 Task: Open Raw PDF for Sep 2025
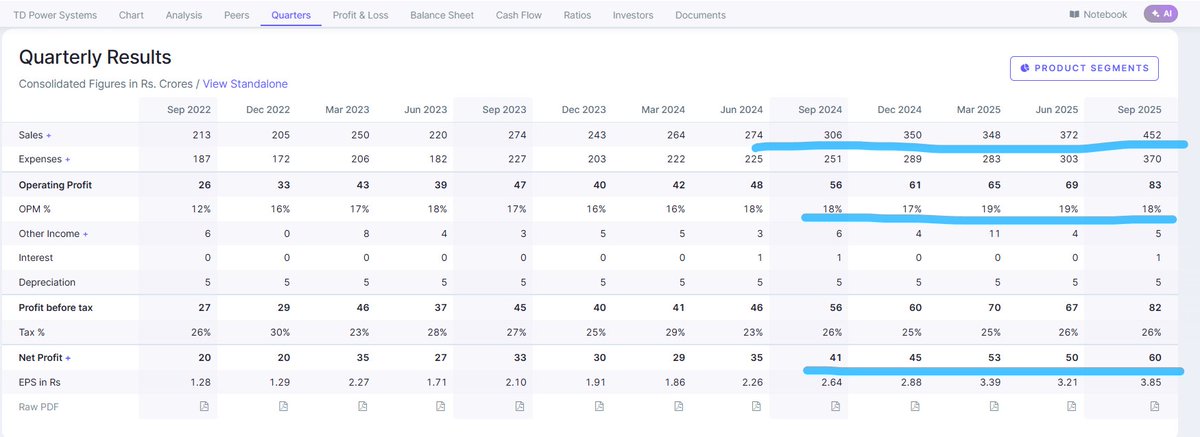[1153, 407]
